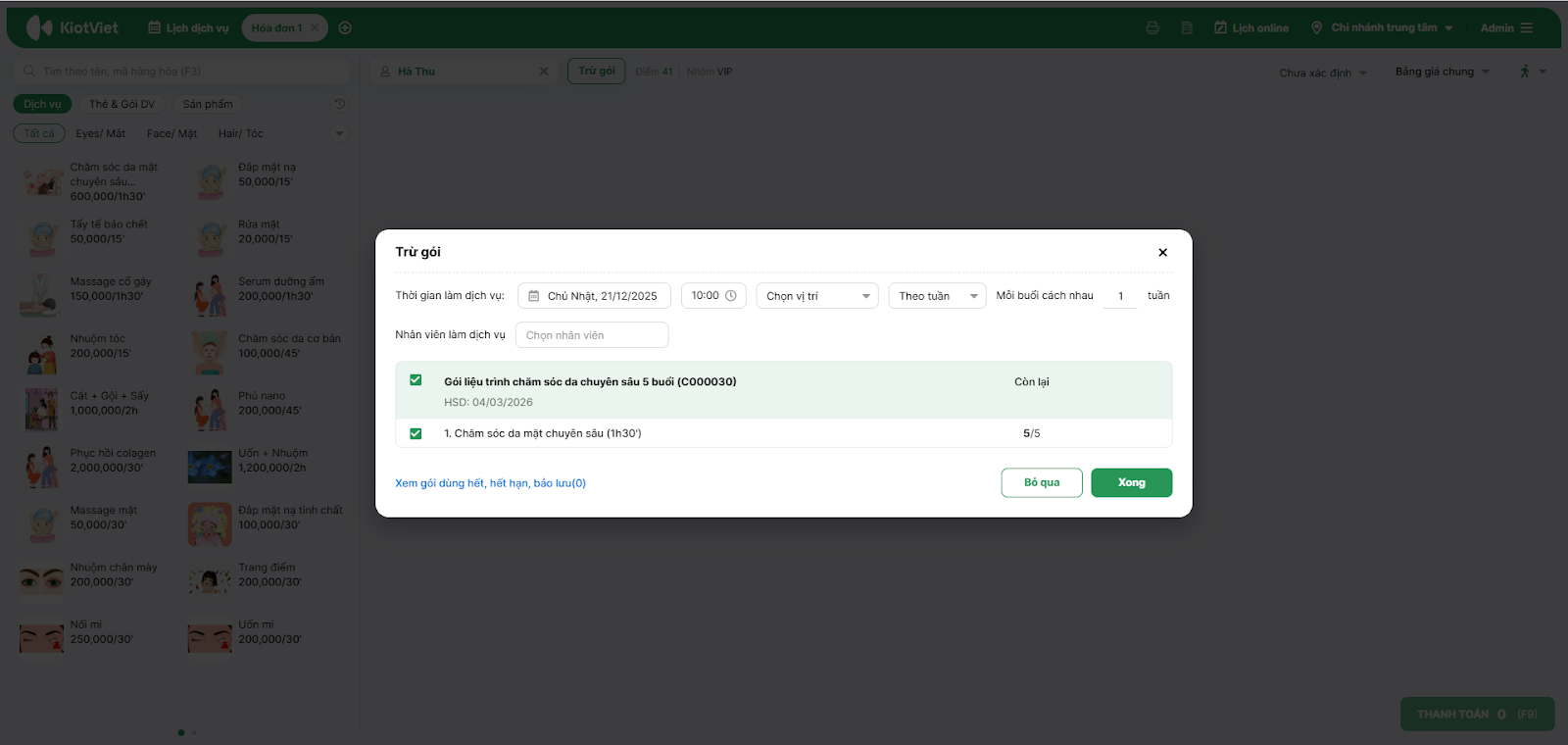This screenshot has height=745, width=1568.
Task: Remove customer Hà Thu with X icon
Action: pyautogui.click(x=544, y=72)
